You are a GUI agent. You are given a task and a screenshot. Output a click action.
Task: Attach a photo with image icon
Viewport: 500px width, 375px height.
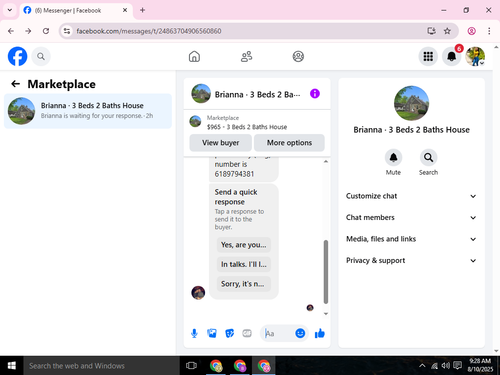212,333
